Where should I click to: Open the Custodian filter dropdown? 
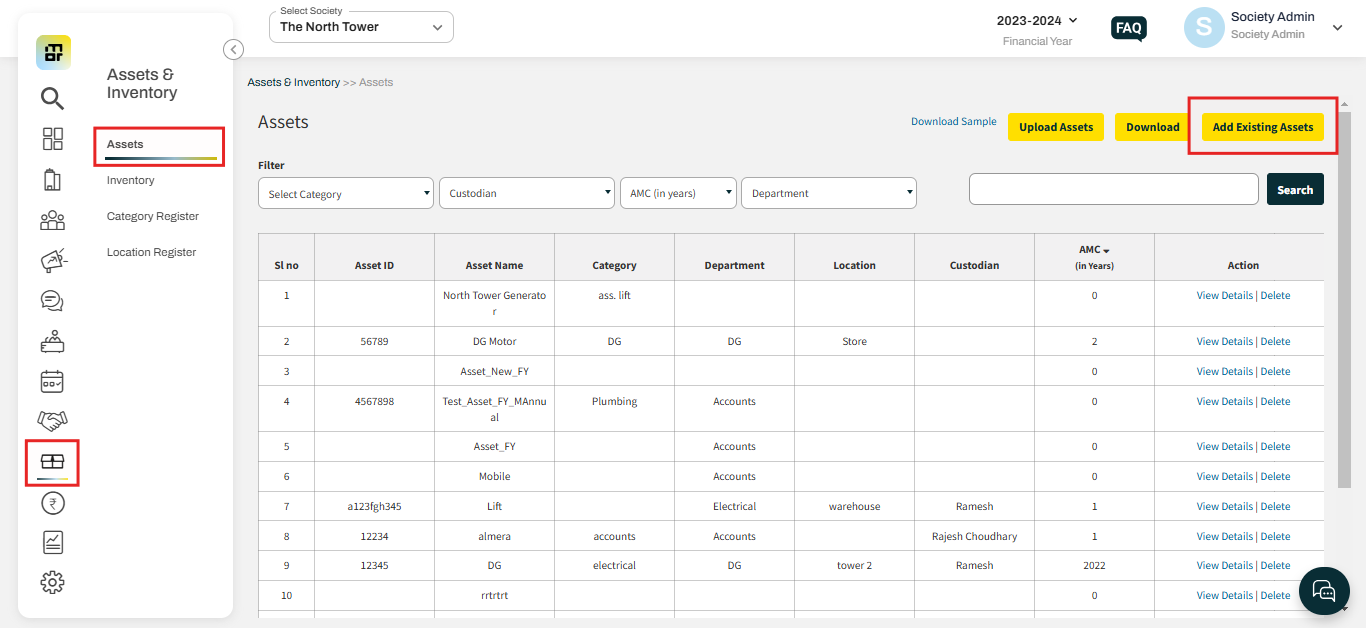(526, 194)
